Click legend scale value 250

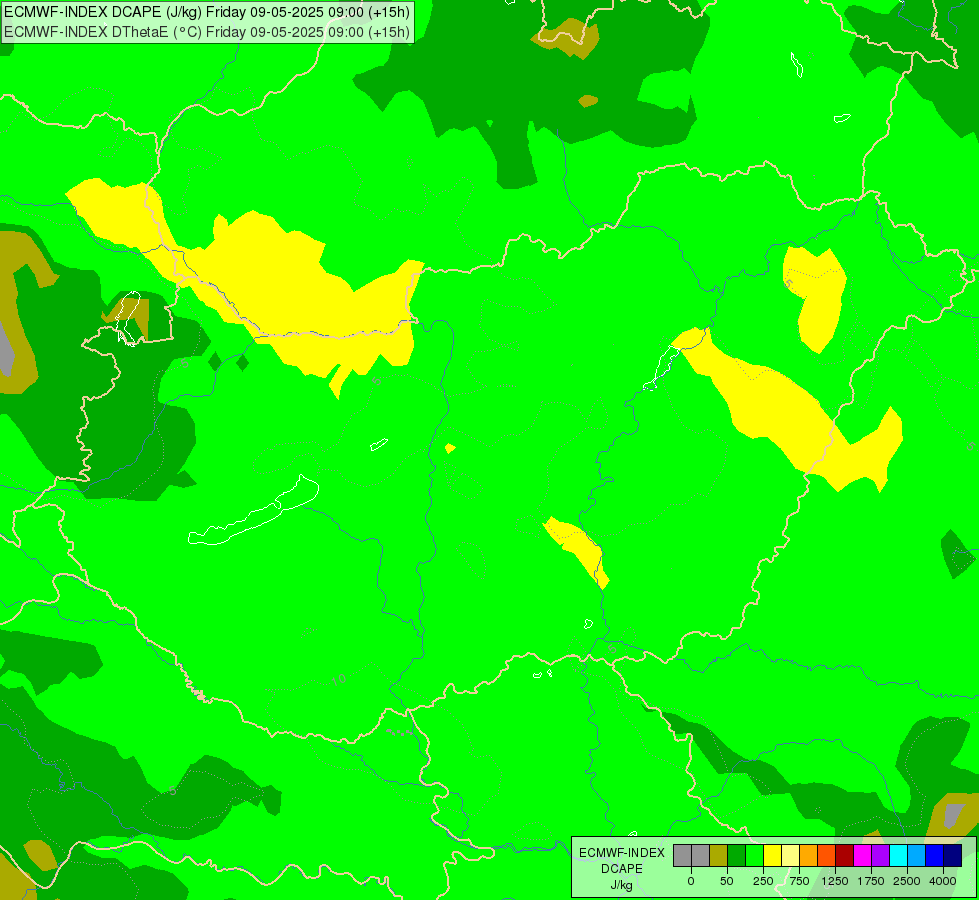[763, 881]
